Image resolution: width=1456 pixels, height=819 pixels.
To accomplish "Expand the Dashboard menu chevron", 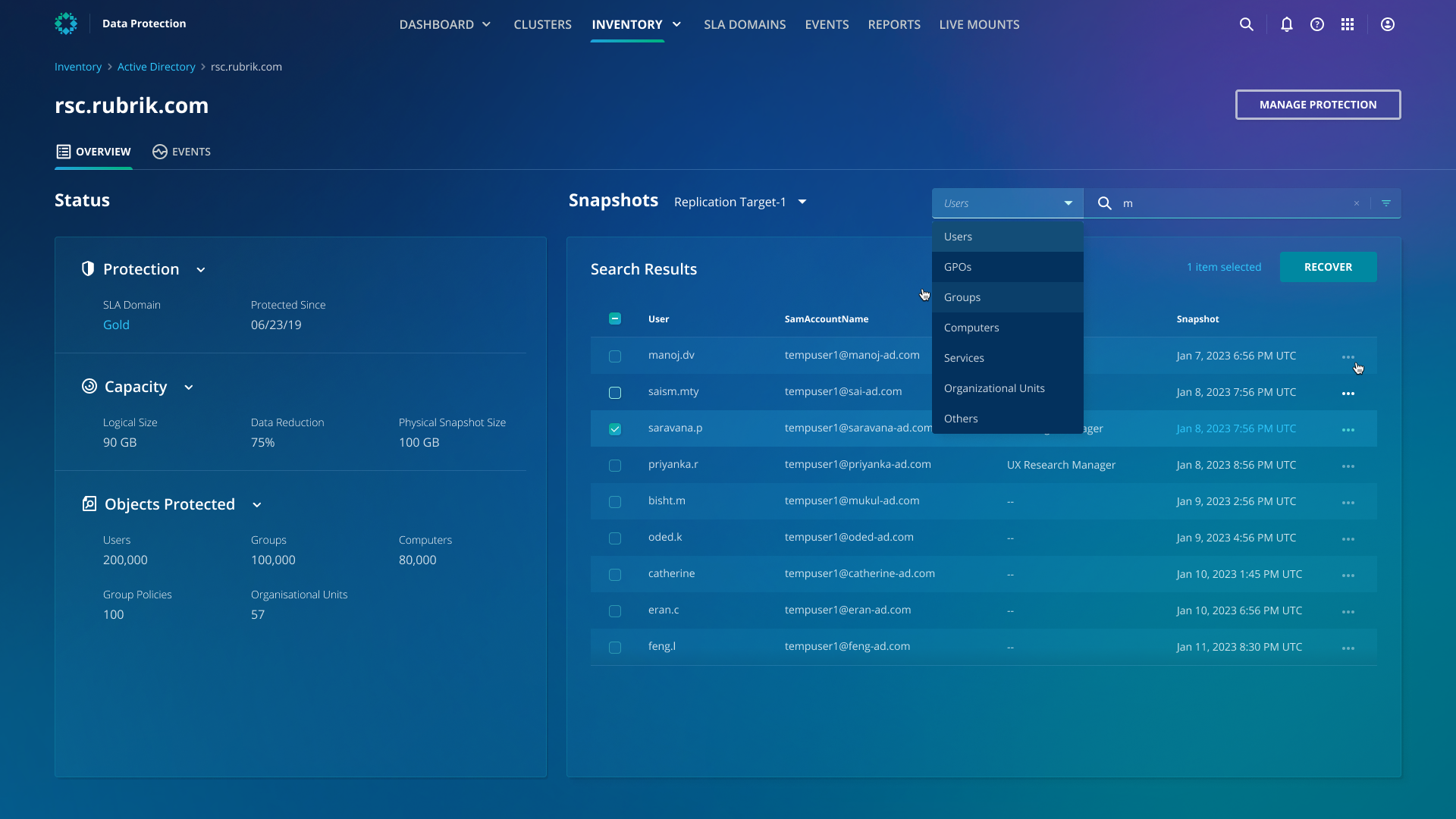I will click(x=487, y=24).
